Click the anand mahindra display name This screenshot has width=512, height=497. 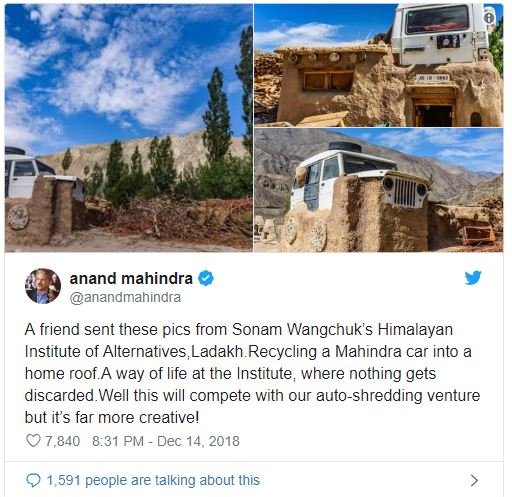tap(131, 278)
